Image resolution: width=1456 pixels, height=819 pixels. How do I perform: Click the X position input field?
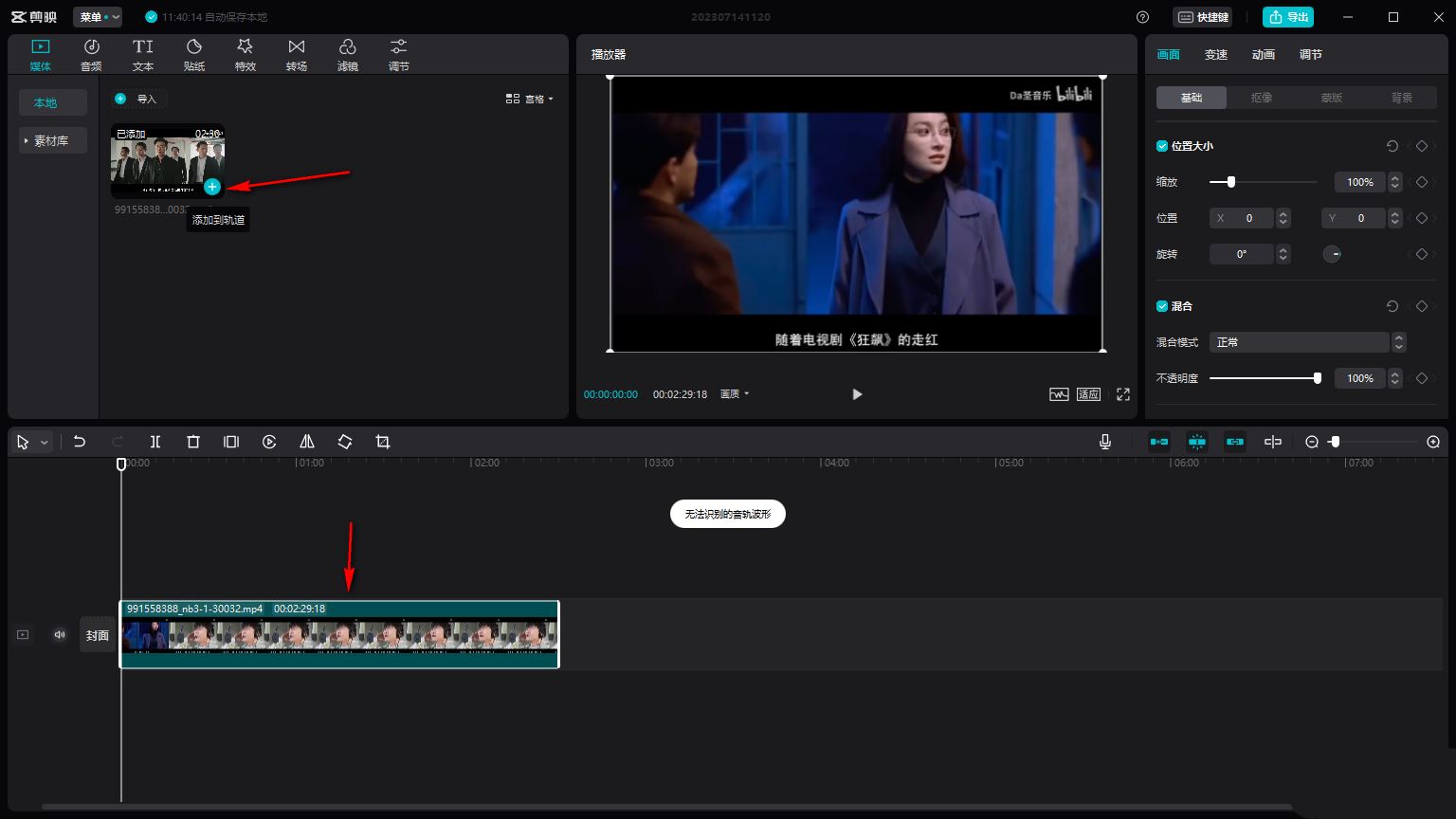click(1242, 218)
